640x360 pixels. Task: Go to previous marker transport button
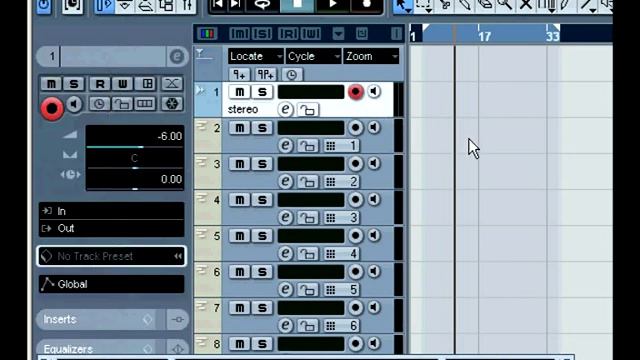pyautogui.click(x=218, y=5)
